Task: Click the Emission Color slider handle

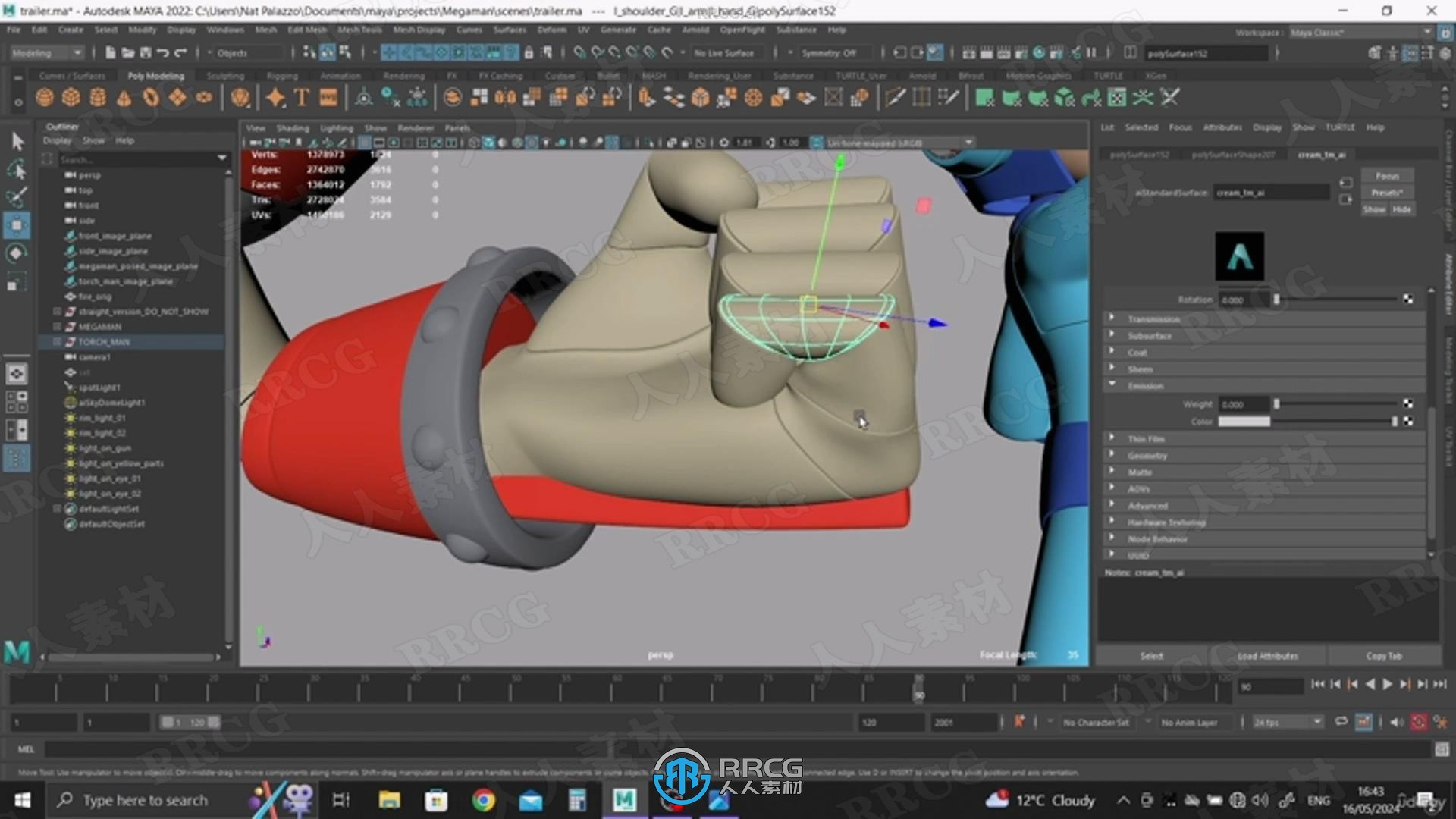Action: 1394,422
